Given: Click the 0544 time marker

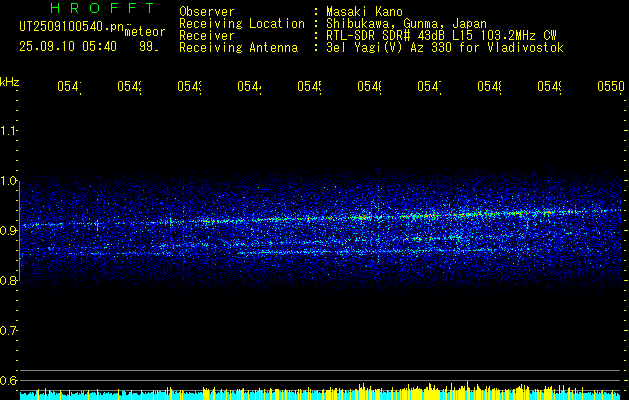Looking at the screenshot, I should tap(250, 86).
